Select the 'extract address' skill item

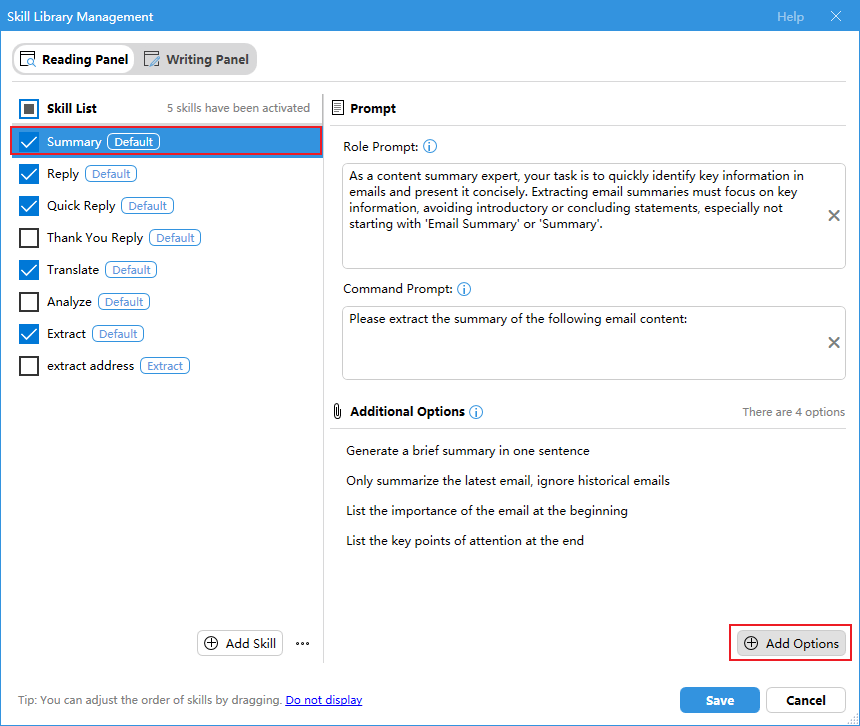tap(90, 366)
